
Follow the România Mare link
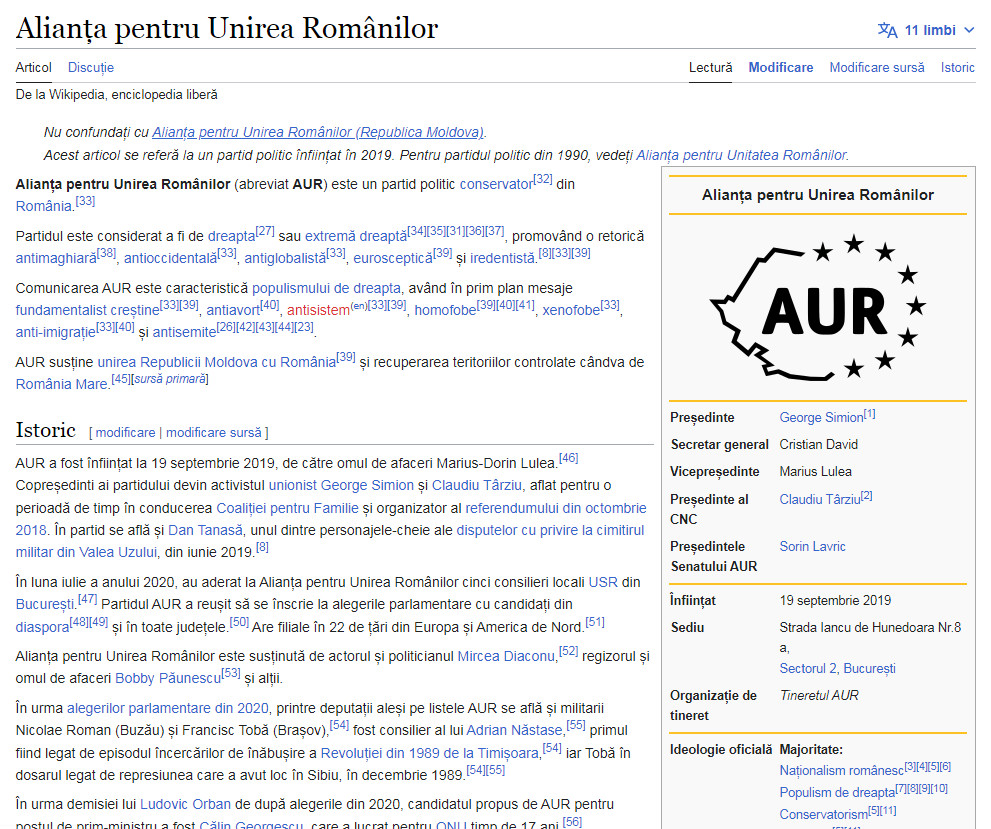click(61, 384)
